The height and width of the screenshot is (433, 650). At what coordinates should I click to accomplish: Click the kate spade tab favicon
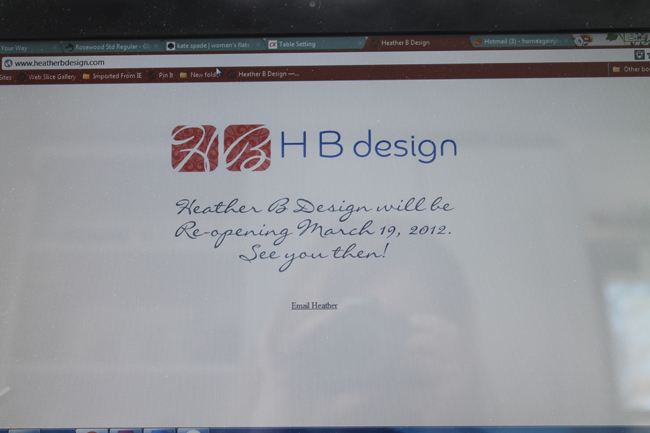coord(170,46)
